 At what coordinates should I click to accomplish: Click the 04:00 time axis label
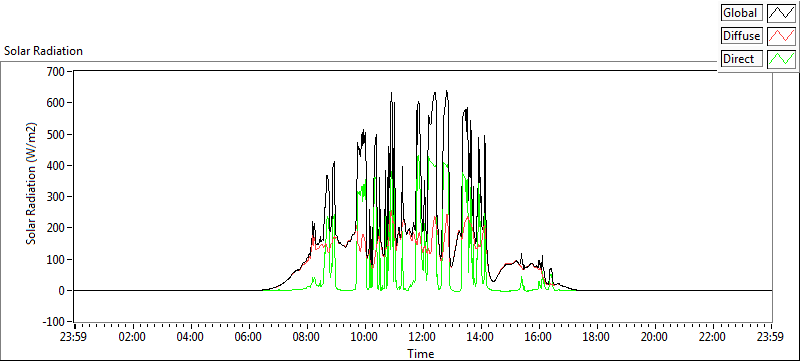click(x=191, y=337)
